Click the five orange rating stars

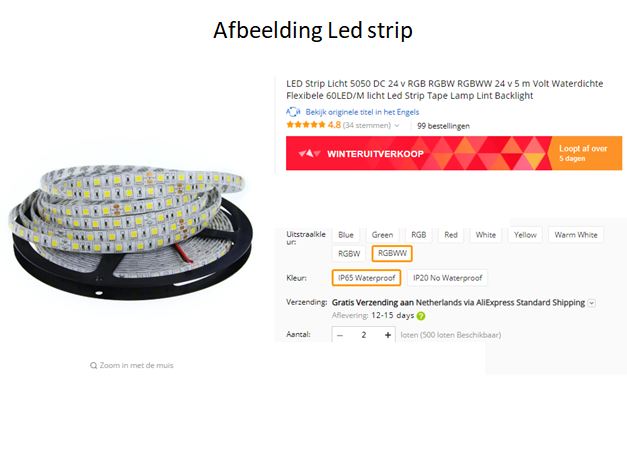[x=306, y=125]
